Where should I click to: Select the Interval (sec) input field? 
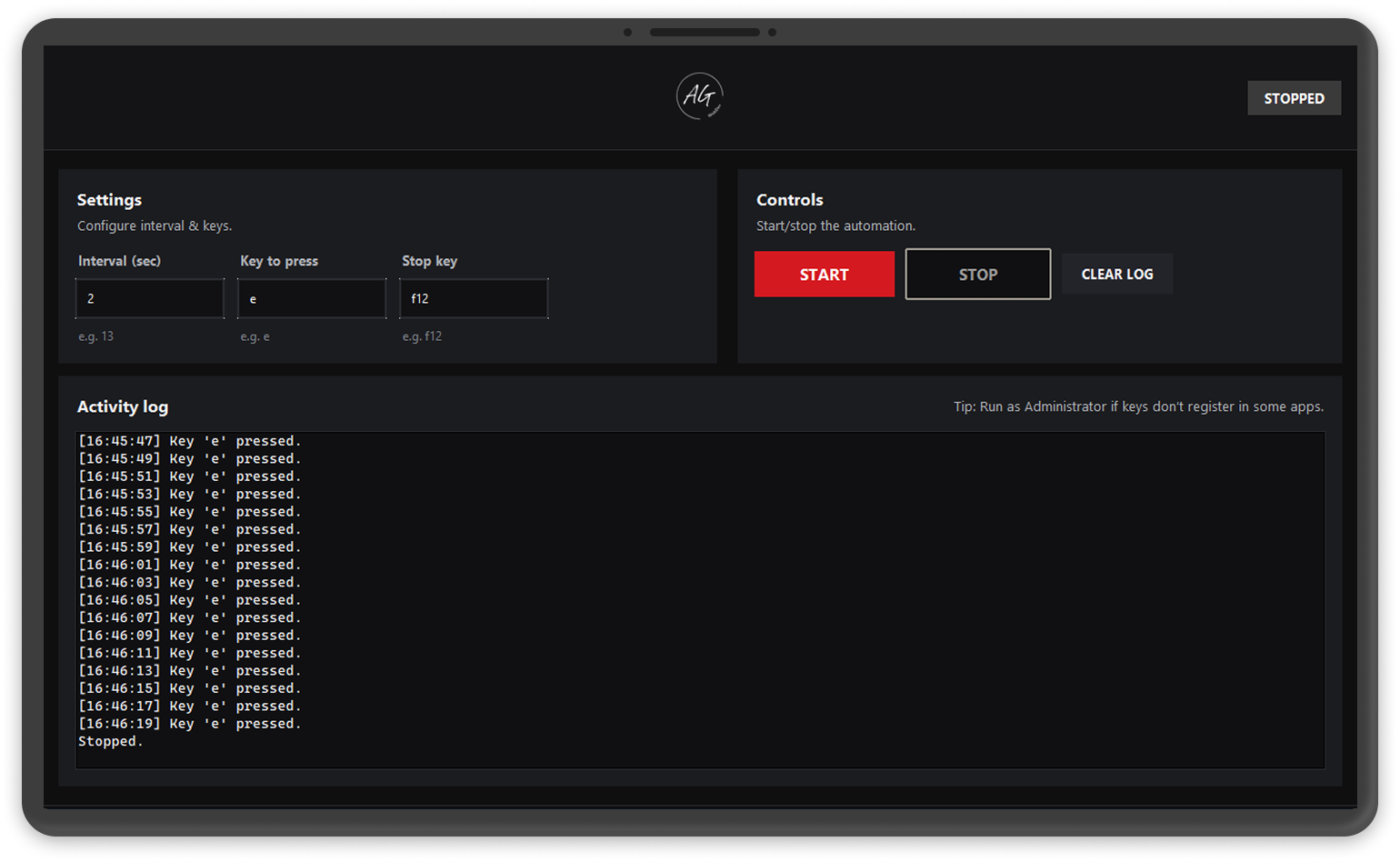[149, 298]
